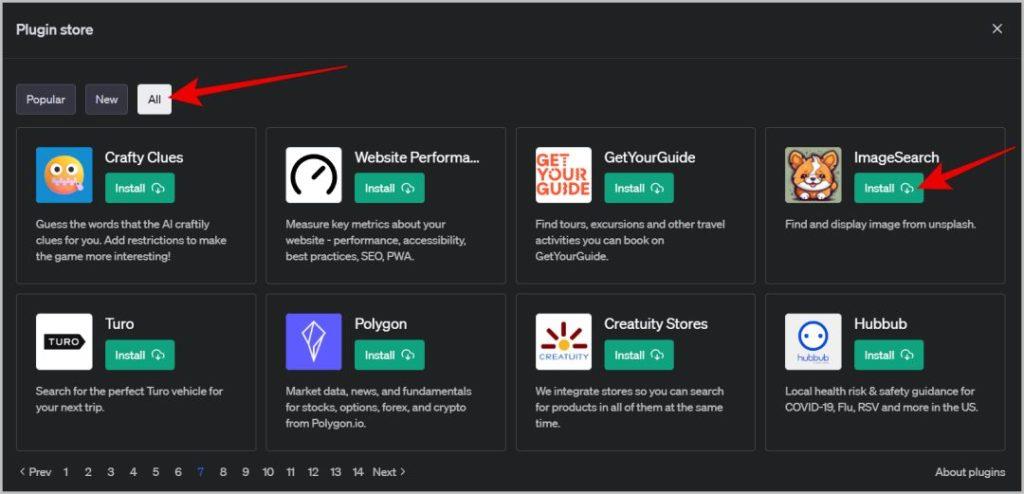
Task: Click the Creatuity Stores plugin title
Action: pos(656,324)
